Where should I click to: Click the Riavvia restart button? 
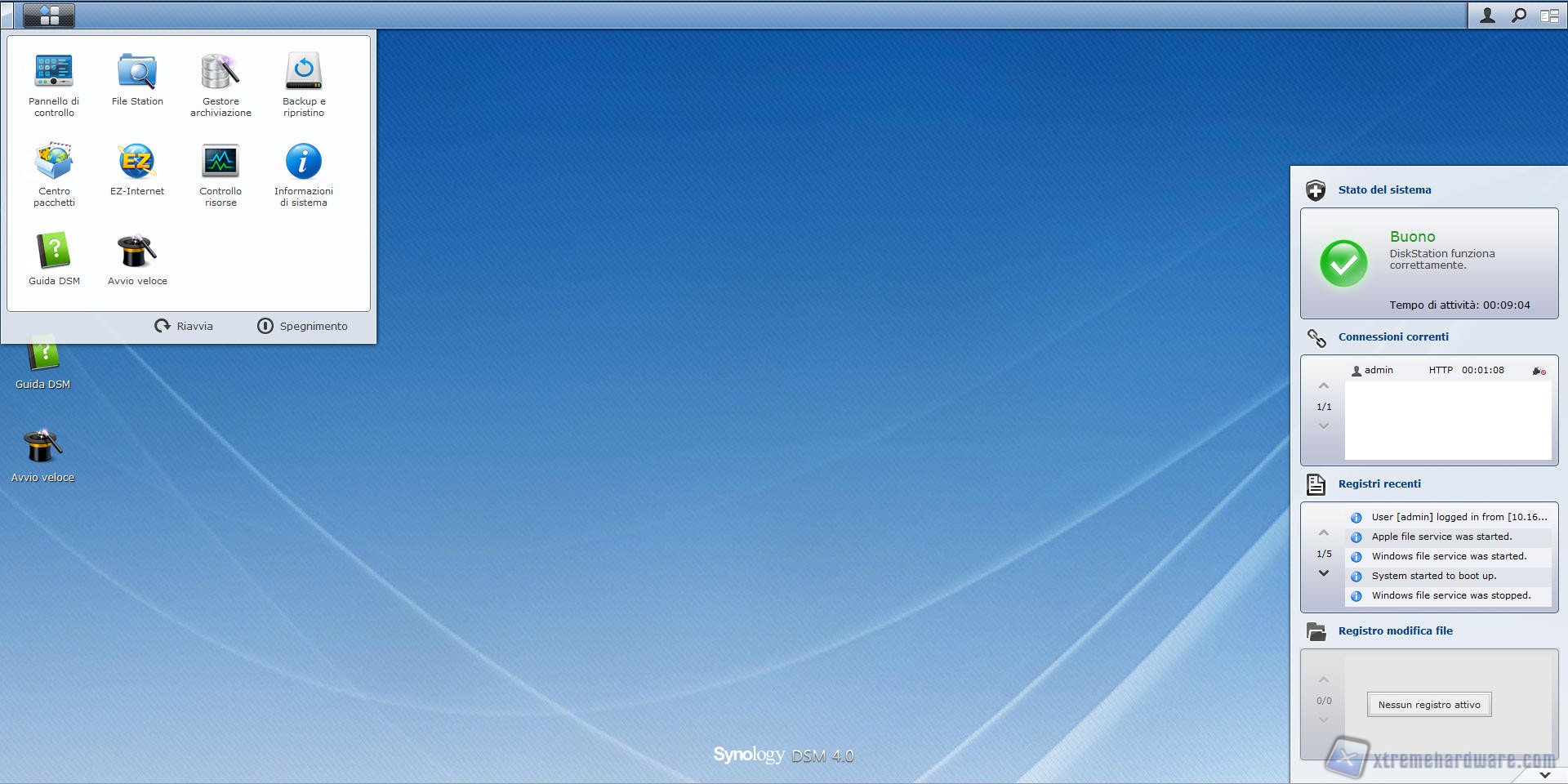click(184, 326)
